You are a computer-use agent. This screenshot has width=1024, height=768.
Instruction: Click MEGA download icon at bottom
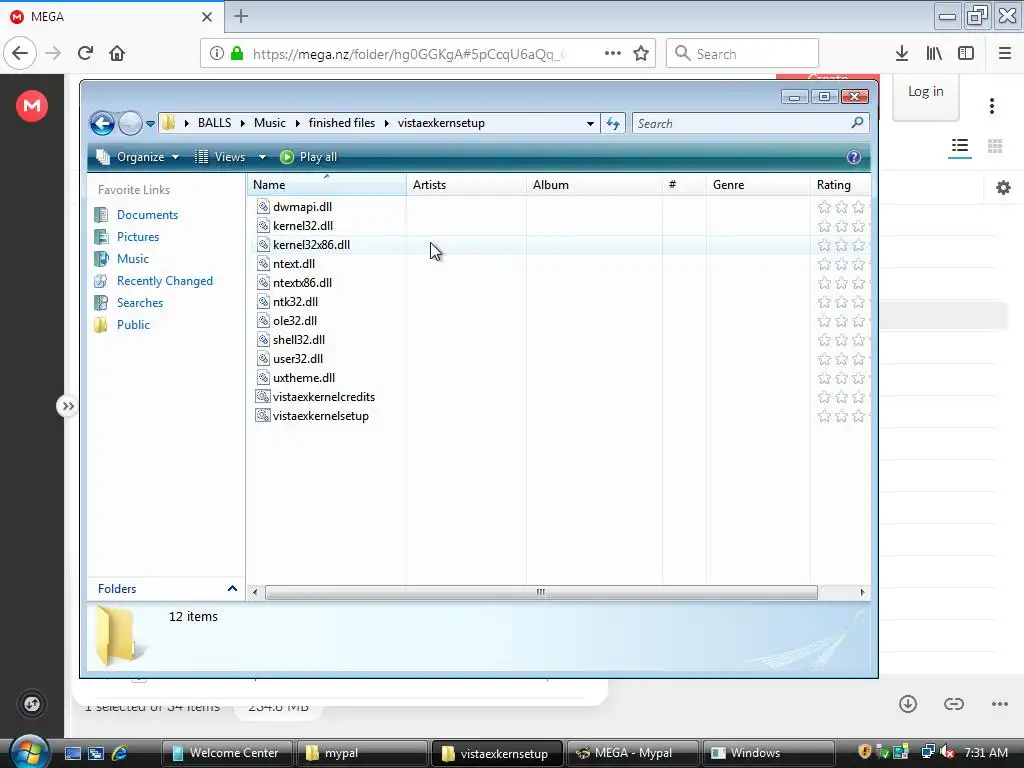[x=908, y=703]
